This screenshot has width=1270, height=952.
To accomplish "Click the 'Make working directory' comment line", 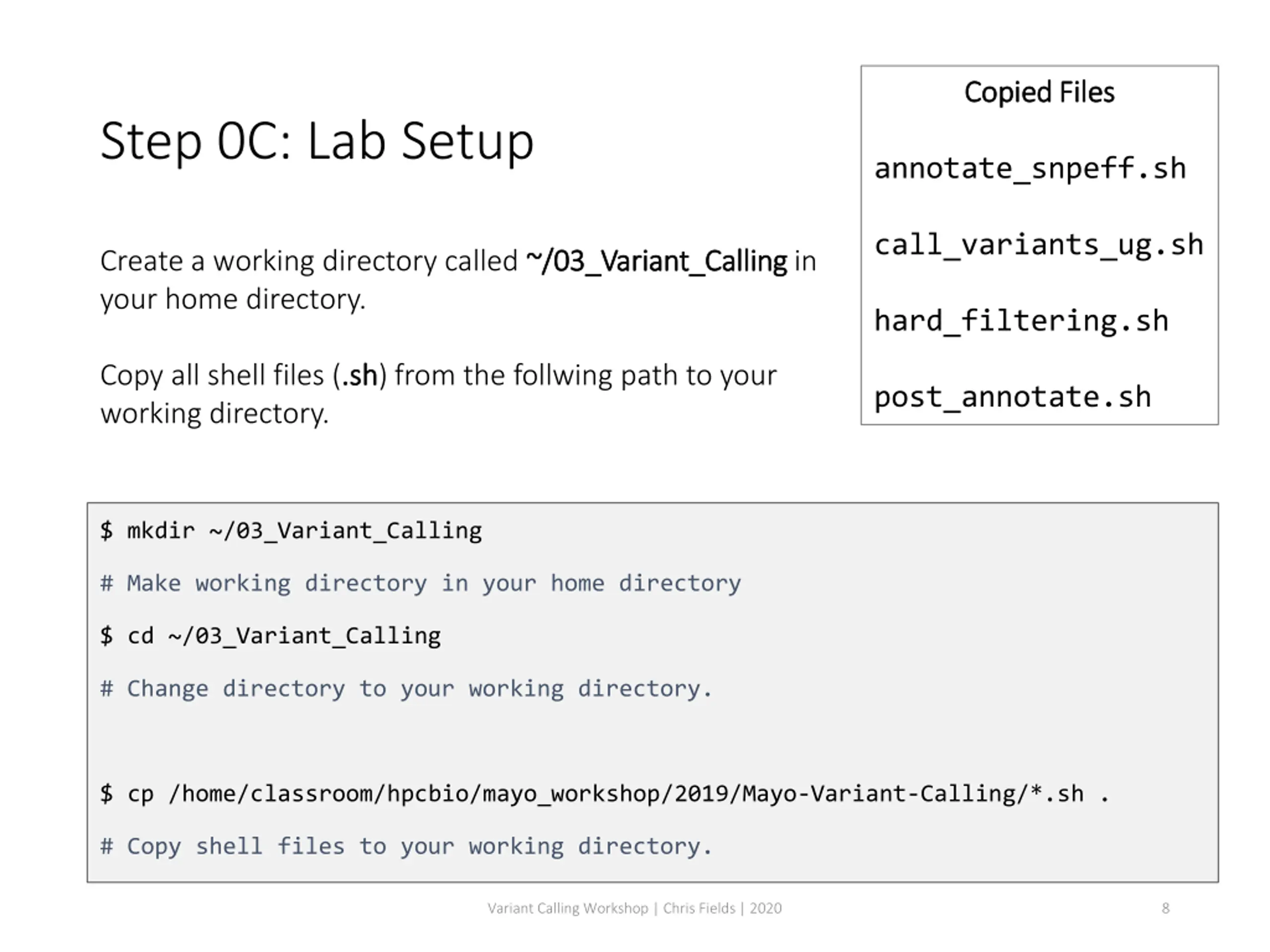I will [421, 584].
